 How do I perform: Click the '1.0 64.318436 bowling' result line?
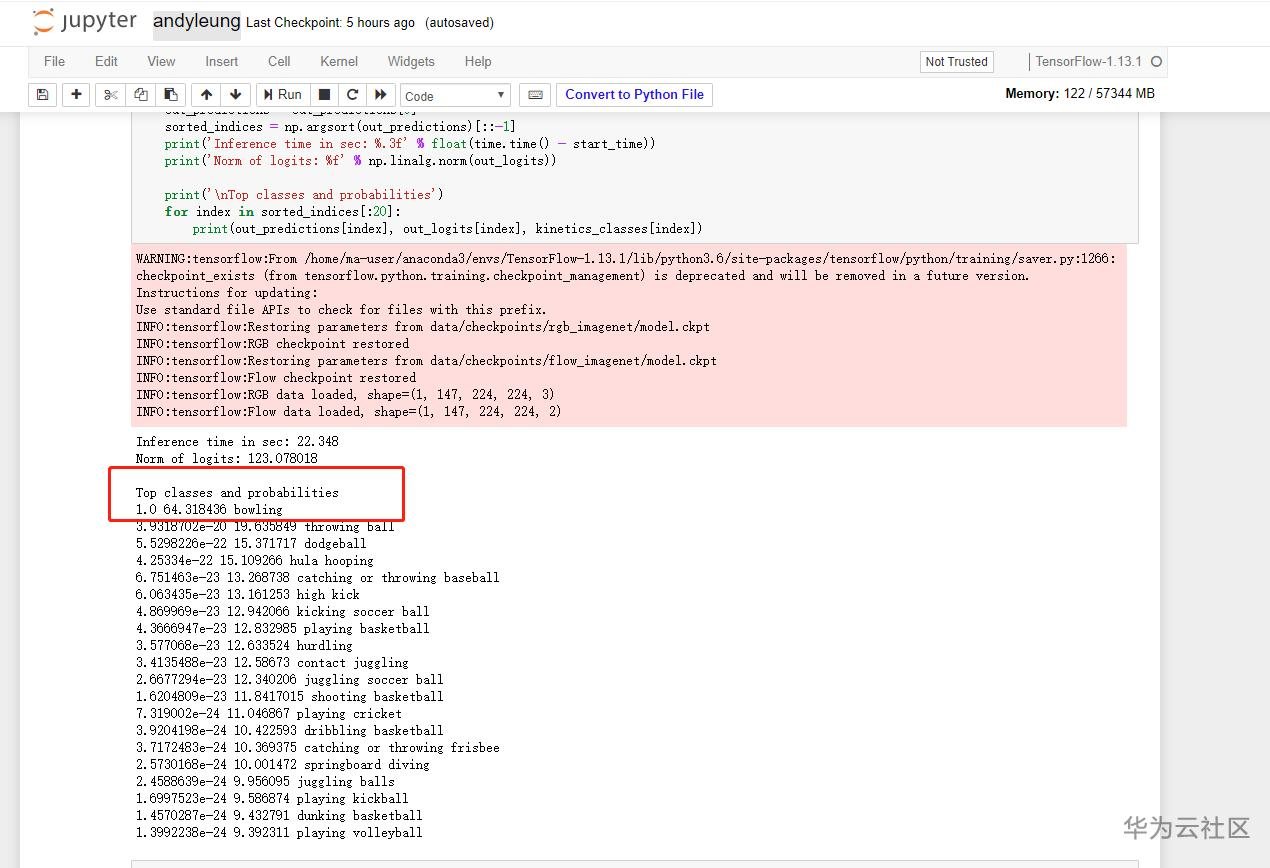click(x=209, y=510)
